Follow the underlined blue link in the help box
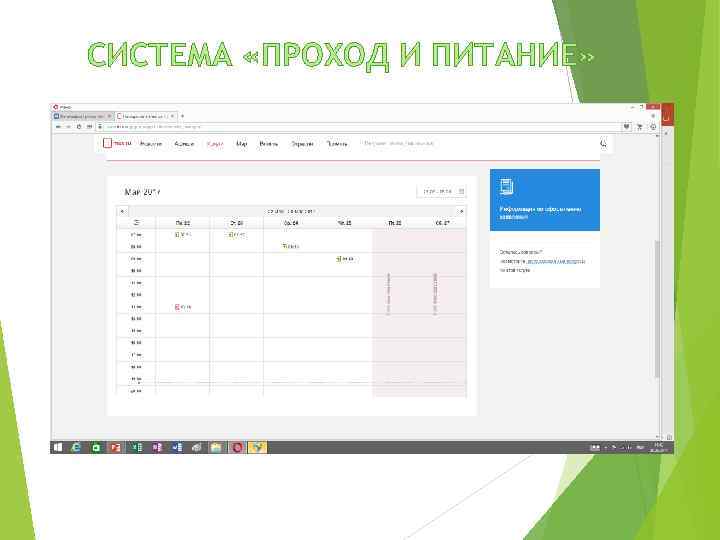 click(x=556, y=261)
